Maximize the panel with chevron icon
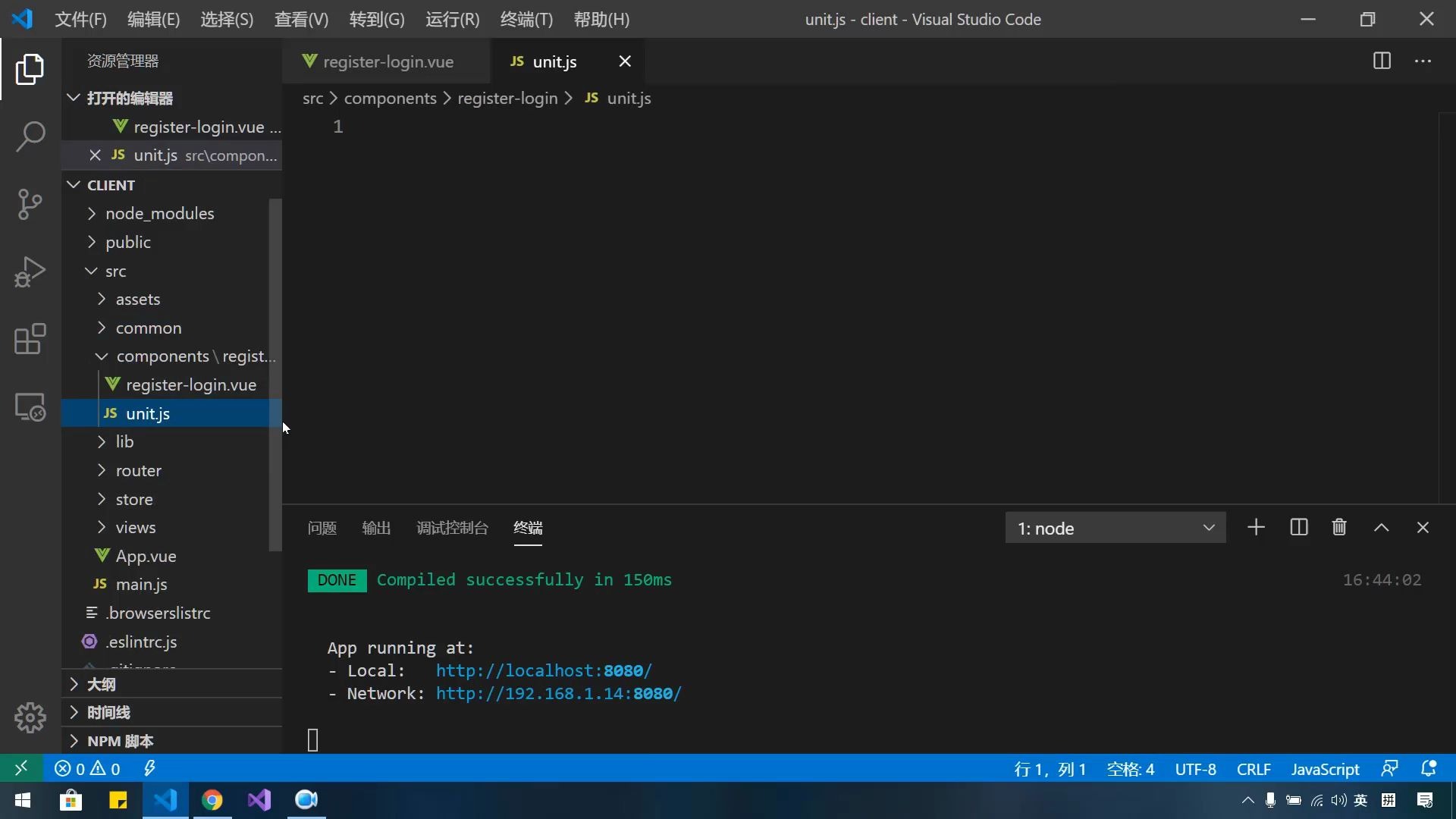1456x819 pixels. [1380, 527]
